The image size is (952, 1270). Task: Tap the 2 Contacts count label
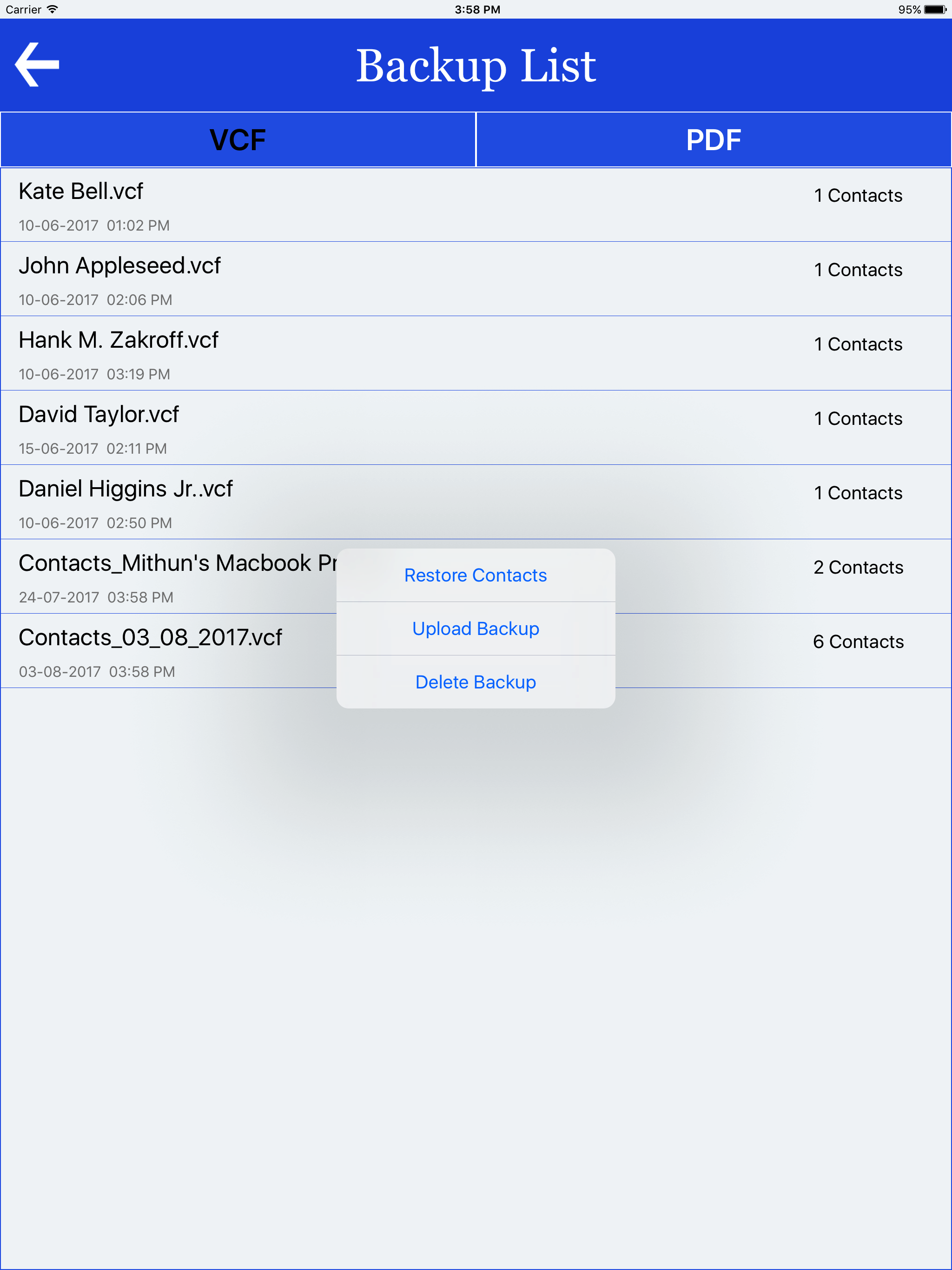click(x=858, y=567)
